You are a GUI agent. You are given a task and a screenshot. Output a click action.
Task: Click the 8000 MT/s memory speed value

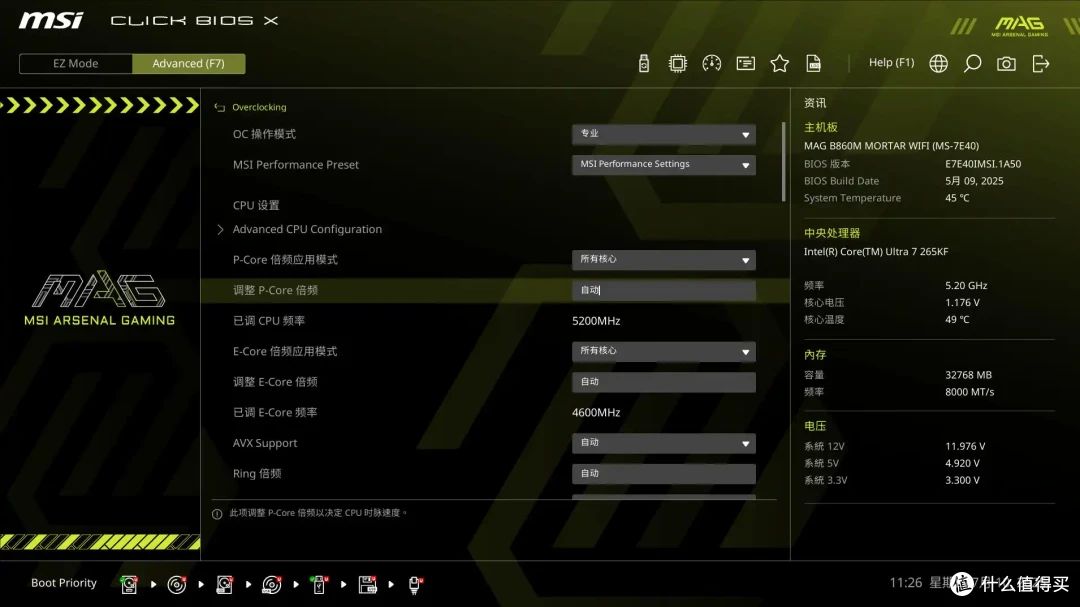click(x=969, y=392)
